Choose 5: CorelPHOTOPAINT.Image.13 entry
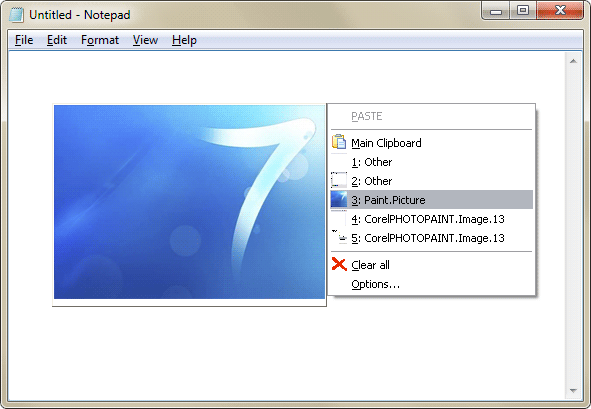Viewport: 591px width, 409px height. pos(432,238)
